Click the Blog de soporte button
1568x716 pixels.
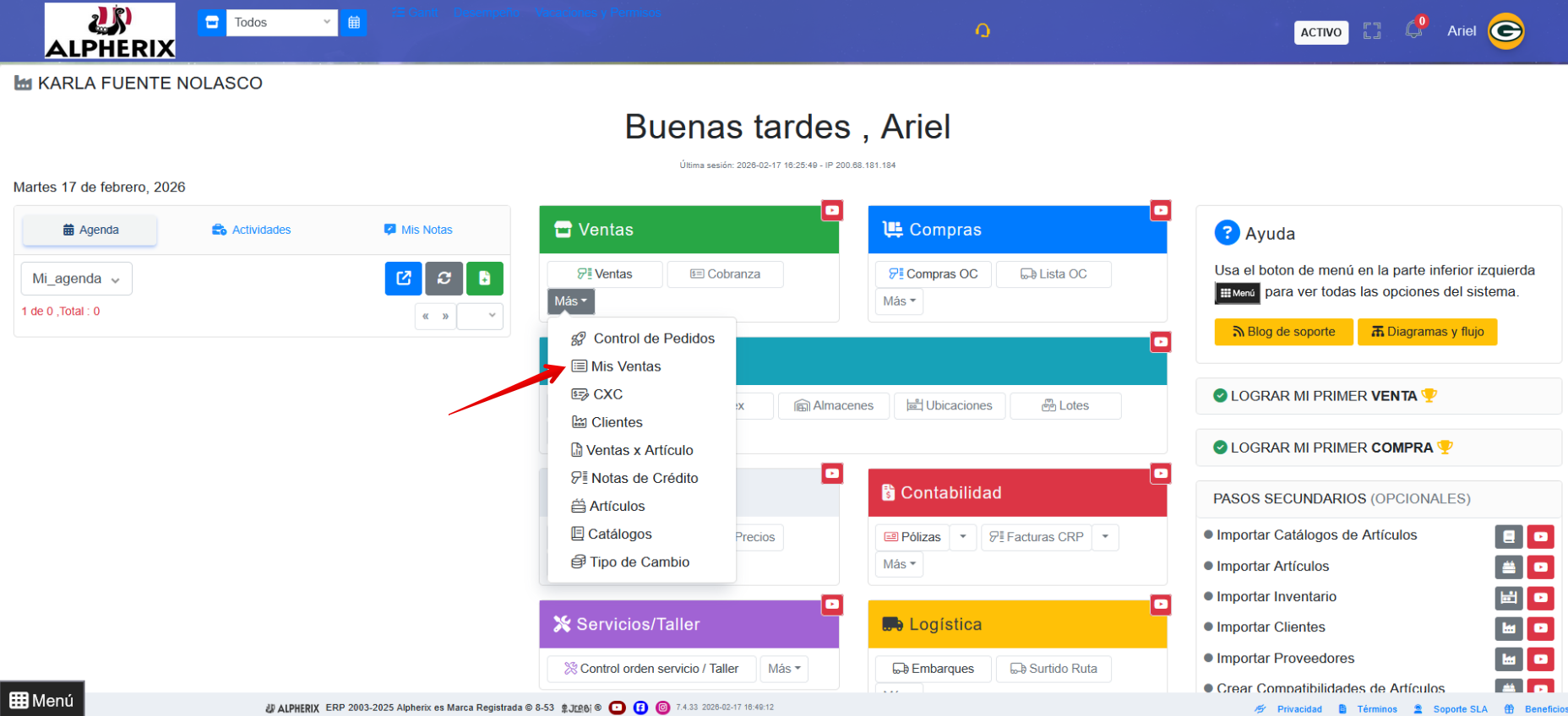coord(1283,332)
